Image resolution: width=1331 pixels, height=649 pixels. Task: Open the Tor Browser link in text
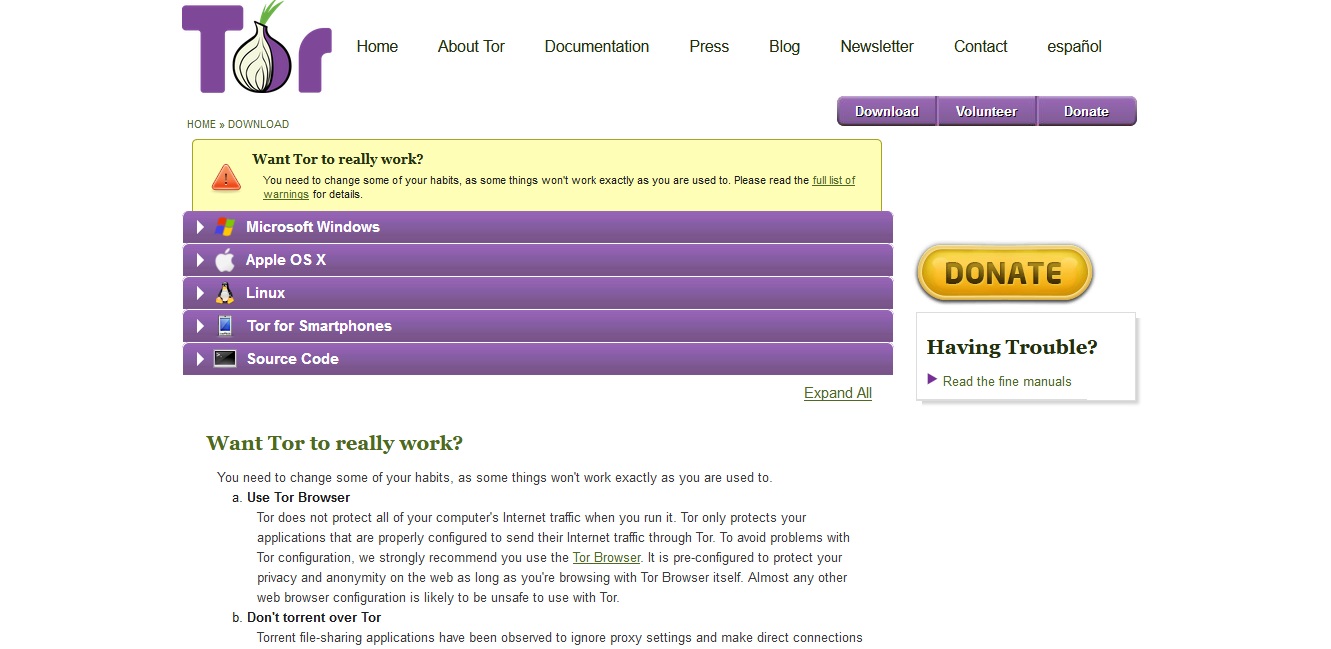pos(607,558)
